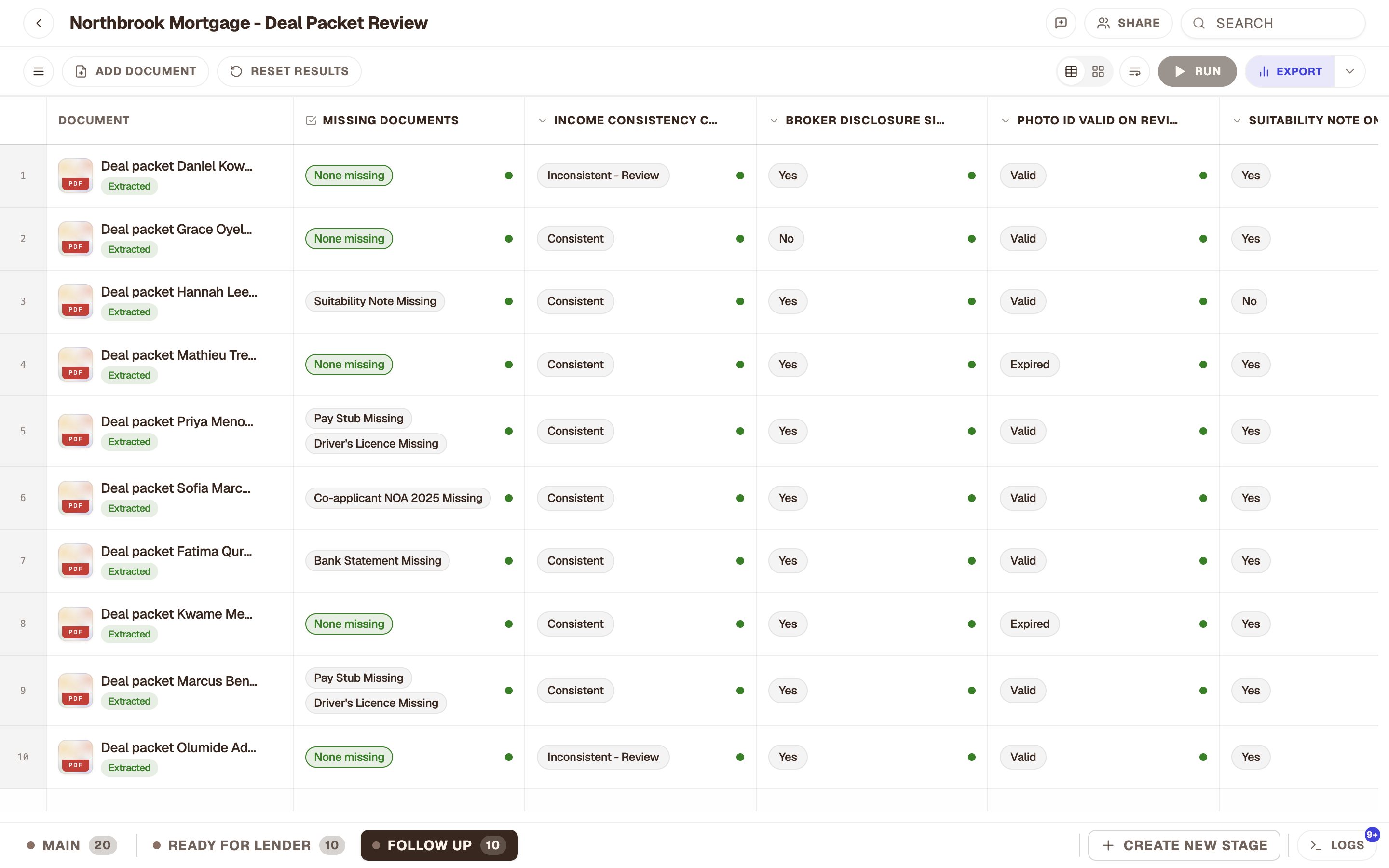Click 'Co-applicant NOA 2025 Missing' tag
The height and width of the screenshot is (868, 1389).
click(x=398, y=498)
